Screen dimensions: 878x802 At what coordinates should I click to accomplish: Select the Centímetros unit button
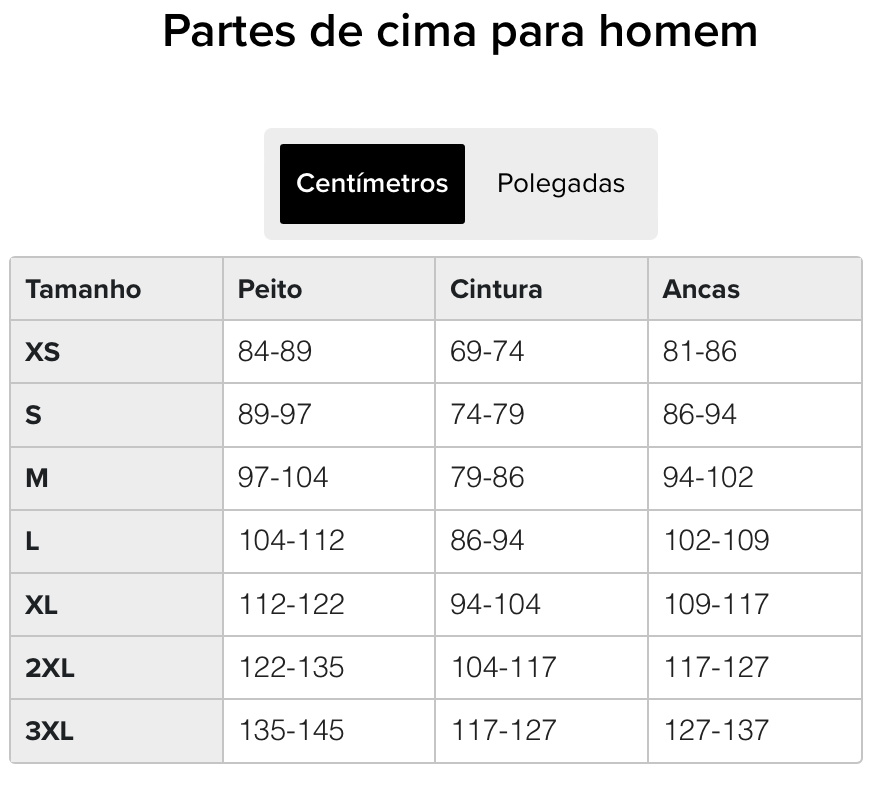[372, 184]
